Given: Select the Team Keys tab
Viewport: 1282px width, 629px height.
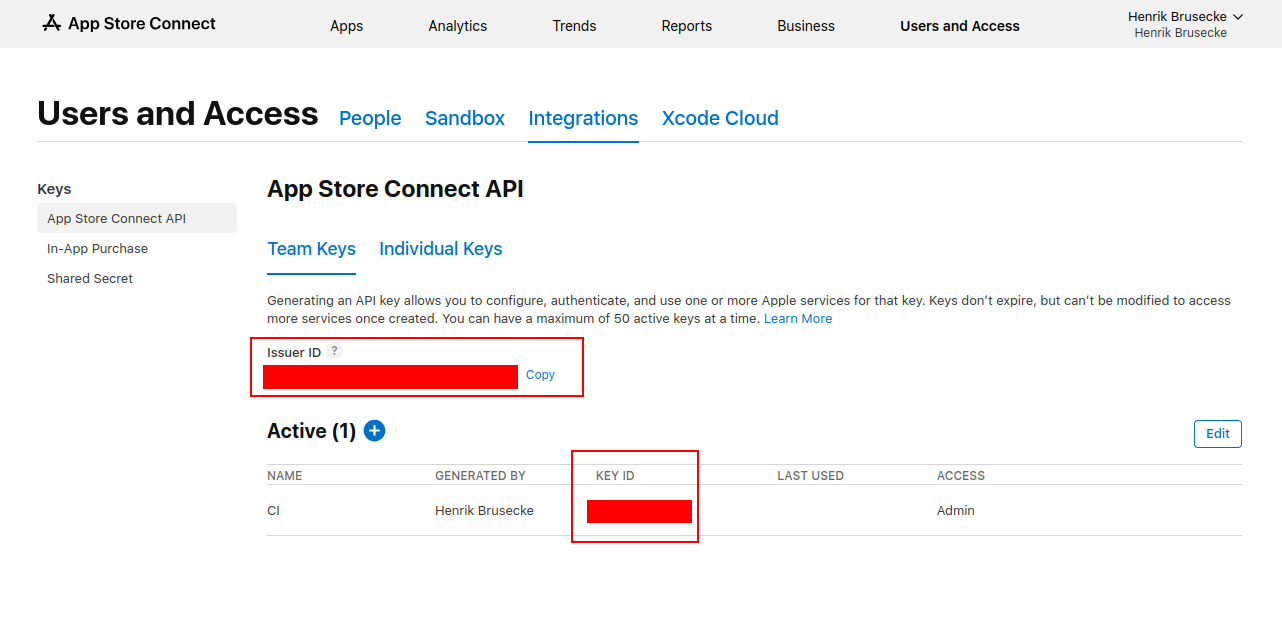Looking at the screenshot, I should (312, 249).
